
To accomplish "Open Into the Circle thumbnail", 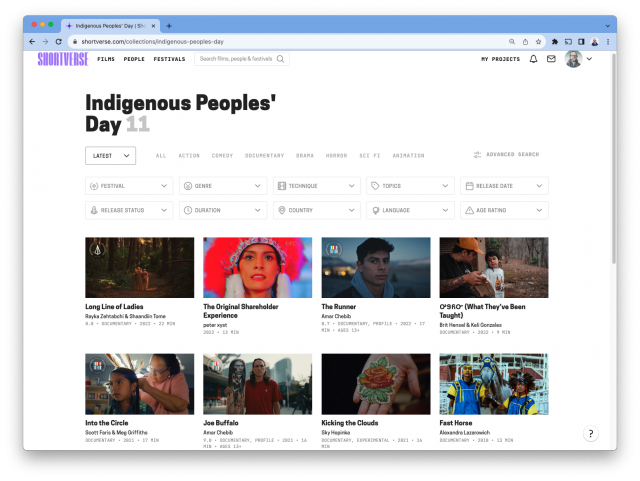I will pos(140,384).
